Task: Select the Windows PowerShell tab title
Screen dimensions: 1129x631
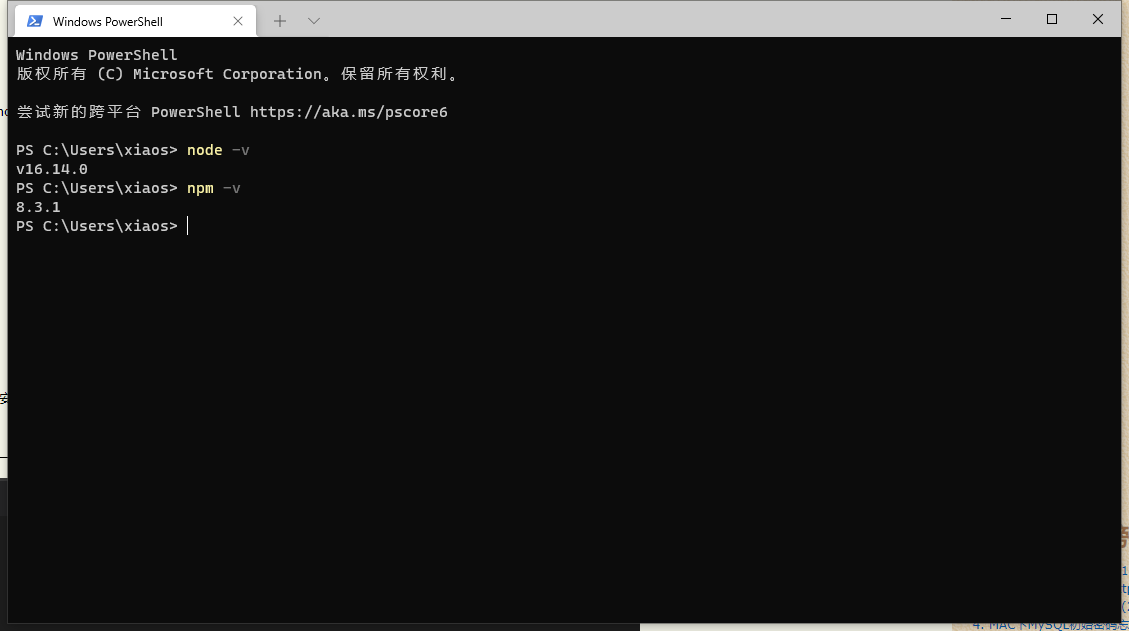Action: [x=108, y=22]
